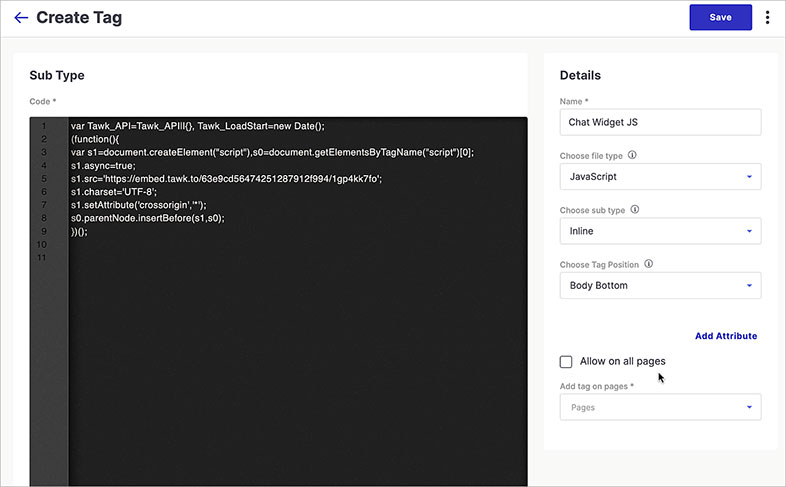Click the Name field containing Chat Widget JS
The width and height of the screenshot is (786, 487).
(x=660, y=122)
